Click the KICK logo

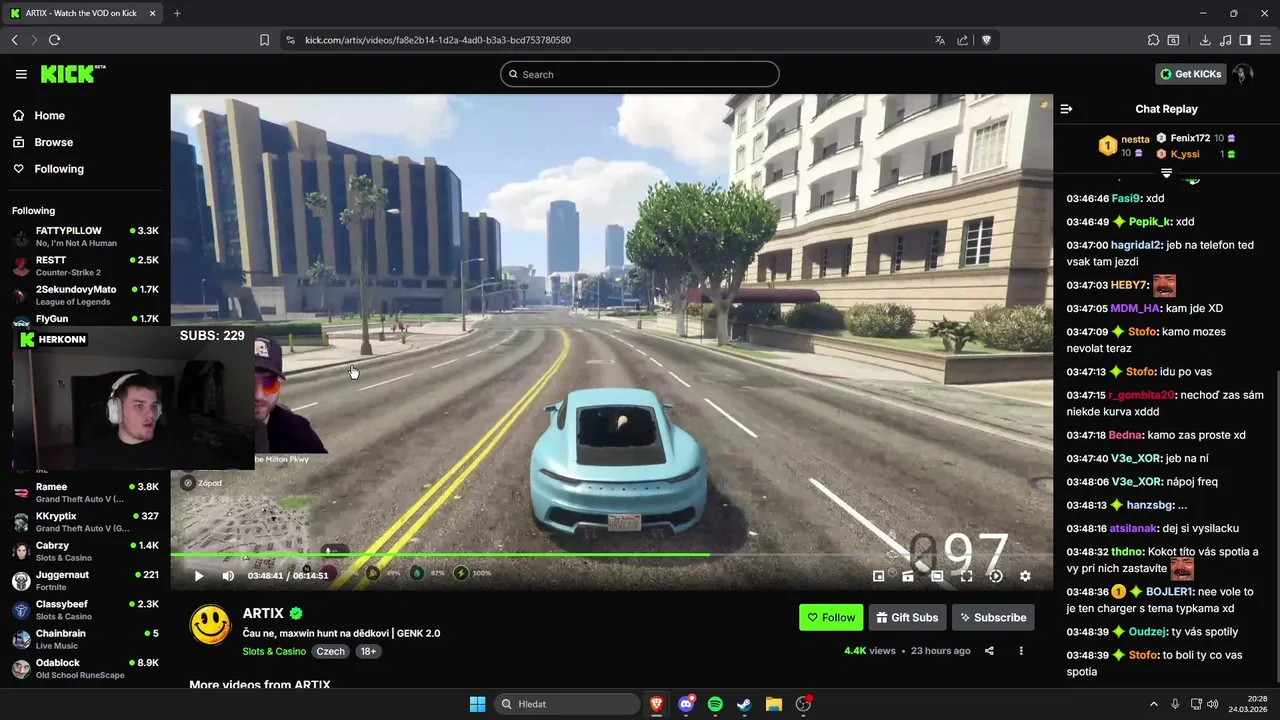(x=72, y=74)
